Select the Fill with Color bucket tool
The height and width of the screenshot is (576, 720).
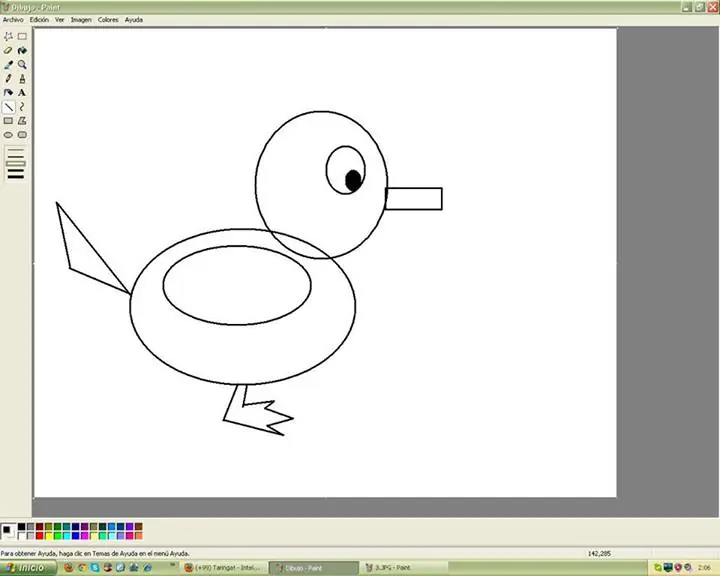click(22, 50)
